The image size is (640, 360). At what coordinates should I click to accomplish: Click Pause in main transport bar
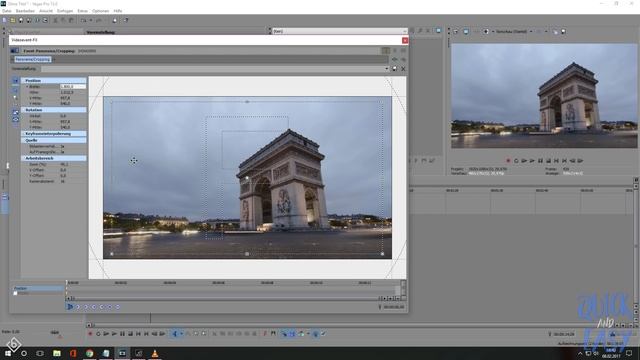coord(122,333)
